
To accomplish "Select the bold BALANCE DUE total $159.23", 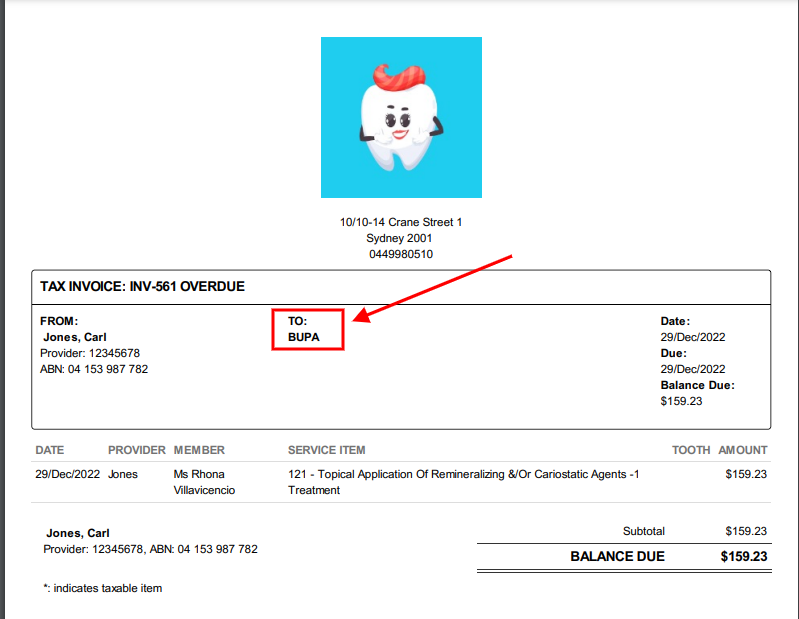I will tap(744, 556).
